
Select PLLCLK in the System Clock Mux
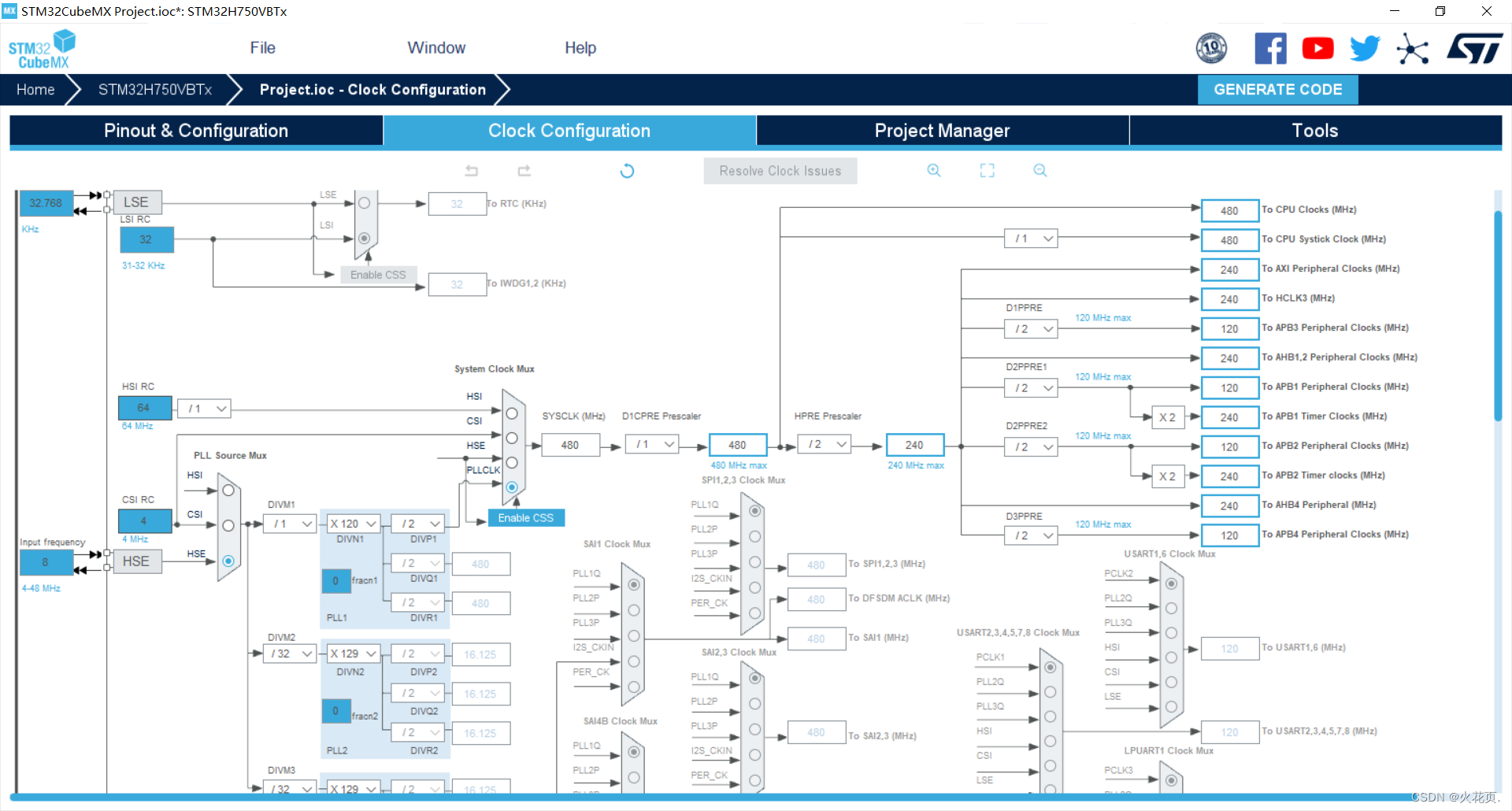tap(512, 487)
